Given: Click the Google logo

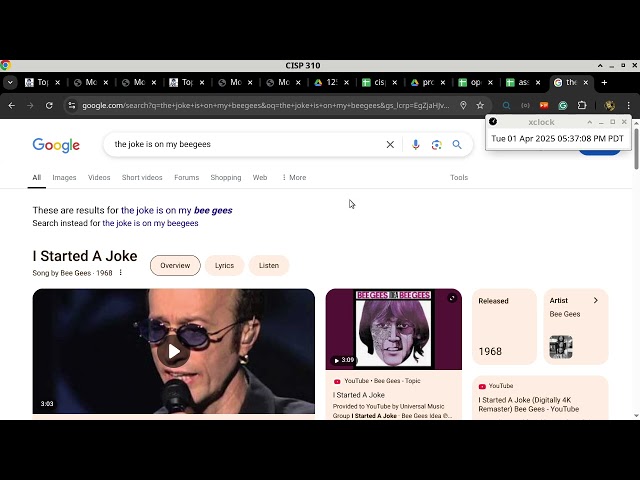Looking at the screenshot, I should [56, 145].
